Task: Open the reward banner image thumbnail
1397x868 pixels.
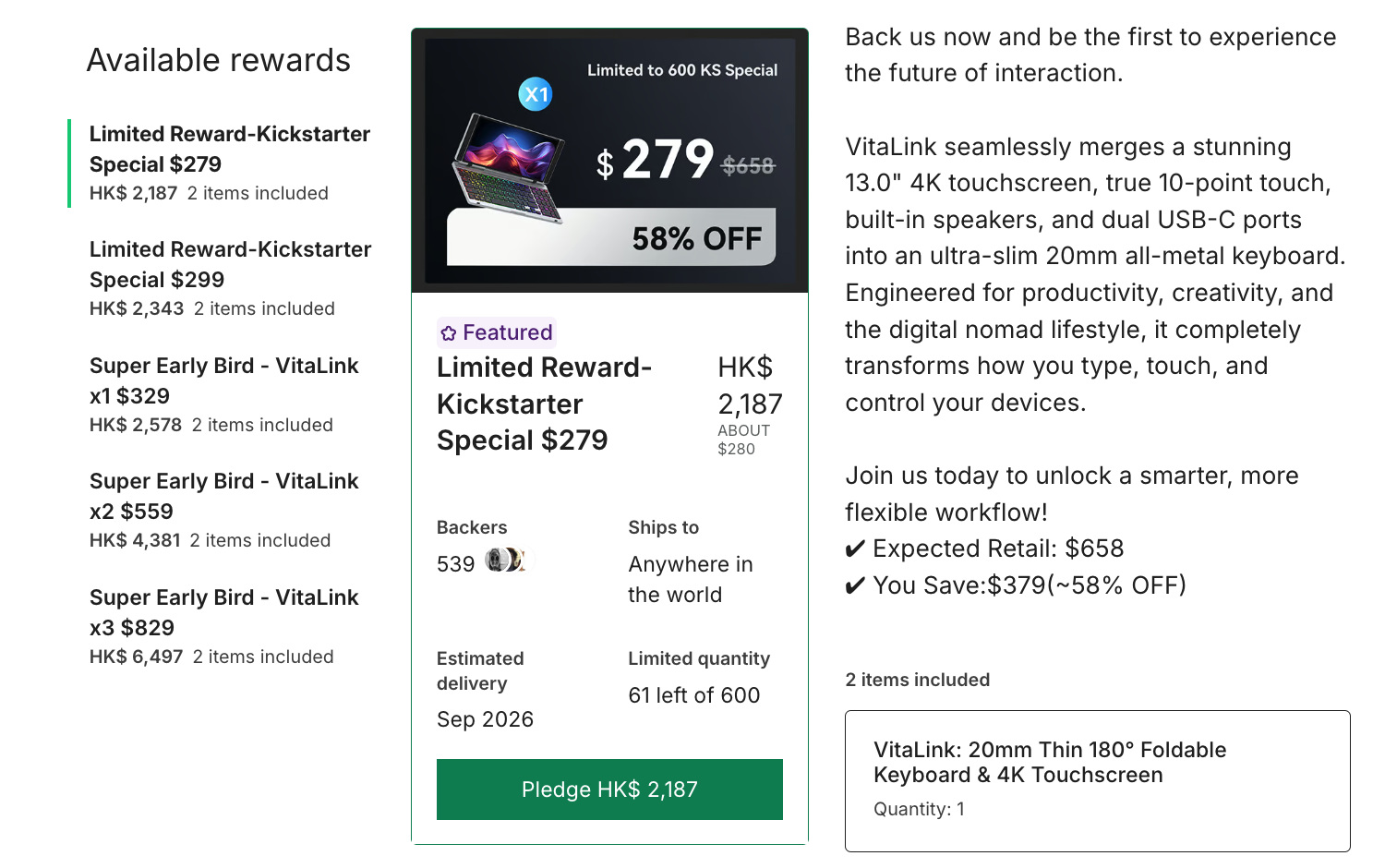Action: (609, 161)
